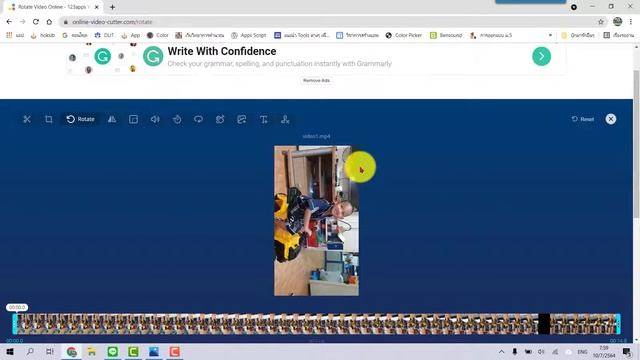Click the rotated video preview
This screenshot has width=640, height=360.
(316, 220)
